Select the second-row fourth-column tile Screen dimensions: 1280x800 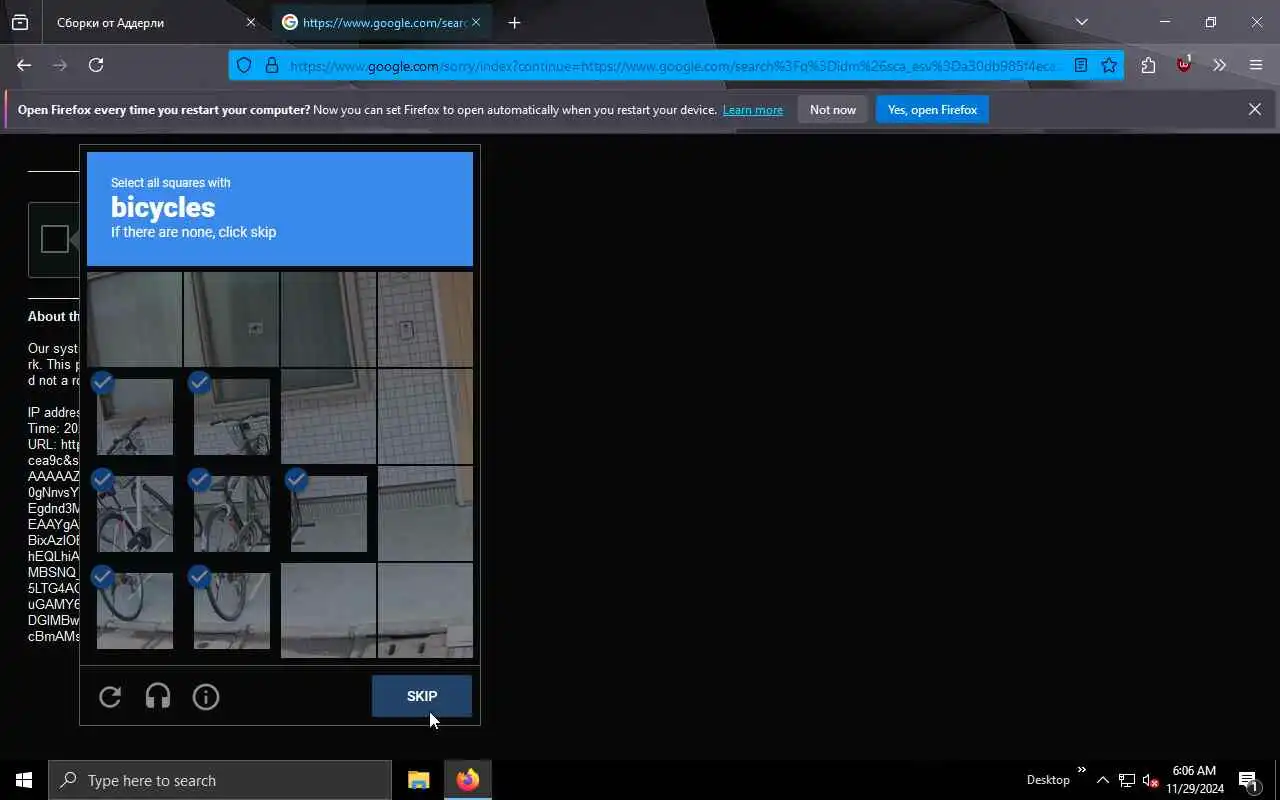[x=426, y=416]
